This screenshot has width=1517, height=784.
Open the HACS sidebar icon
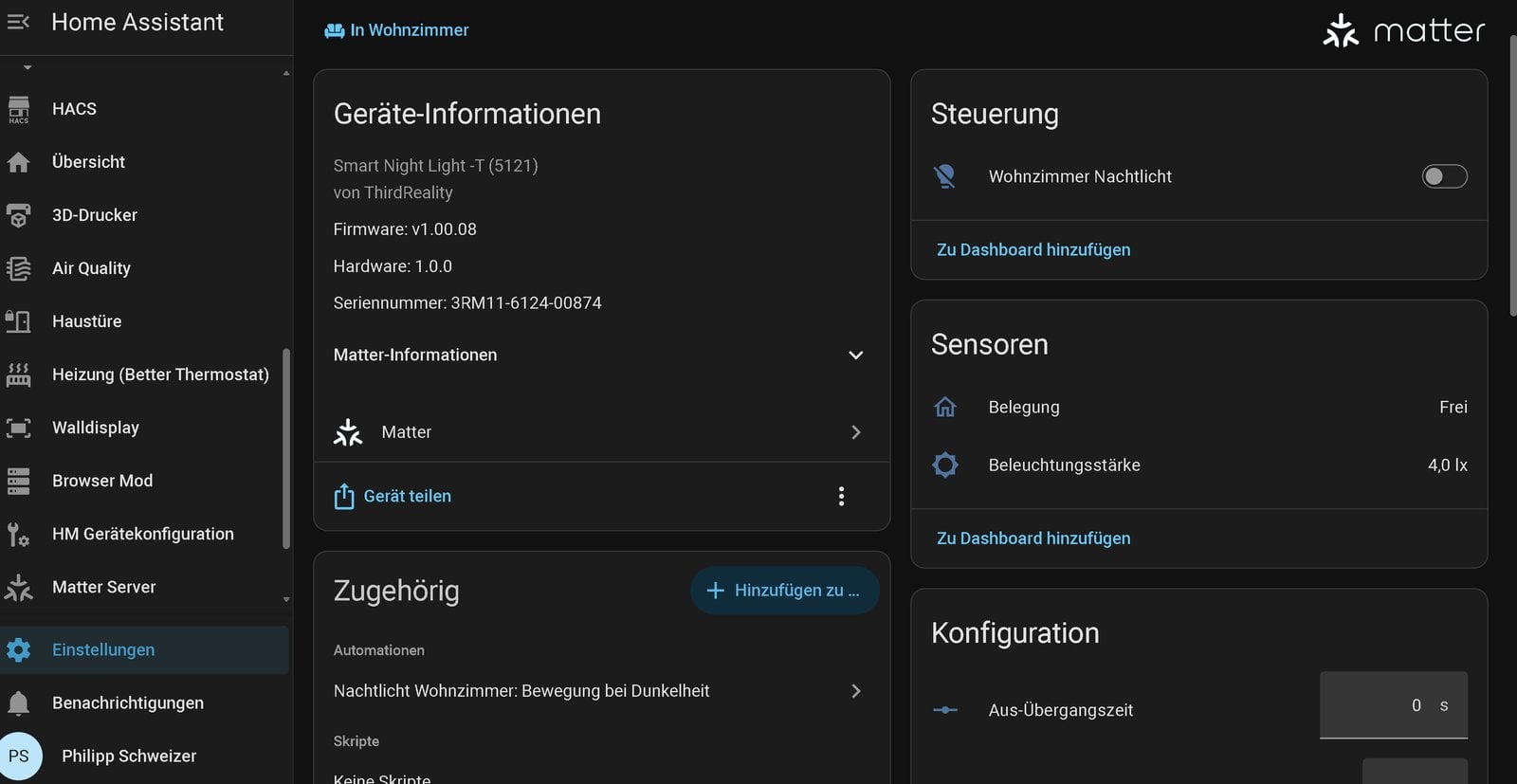pyautogui.click(x=18, y=109)
